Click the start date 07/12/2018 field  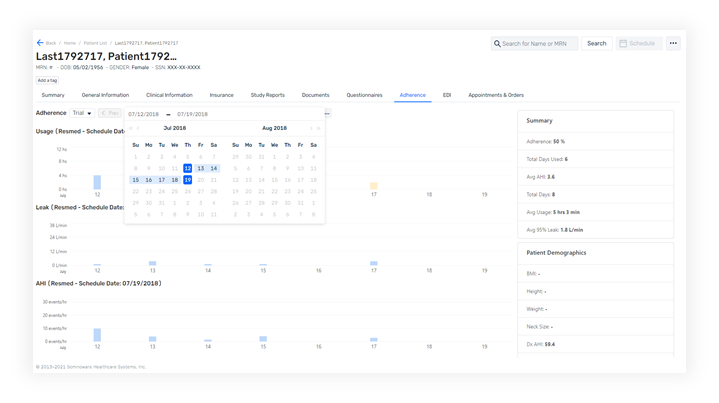click(144, 114)
